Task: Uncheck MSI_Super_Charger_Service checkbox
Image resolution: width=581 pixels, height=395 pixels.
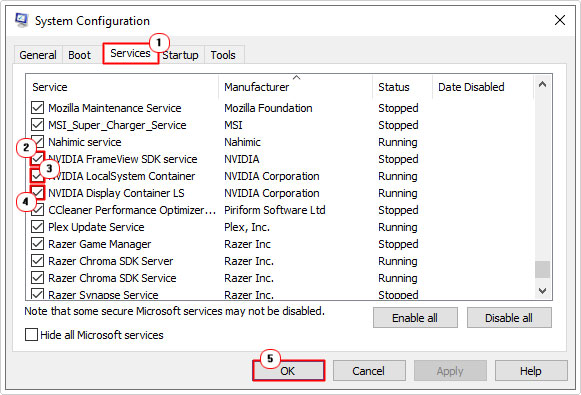Action: click(x=37, y=125)
